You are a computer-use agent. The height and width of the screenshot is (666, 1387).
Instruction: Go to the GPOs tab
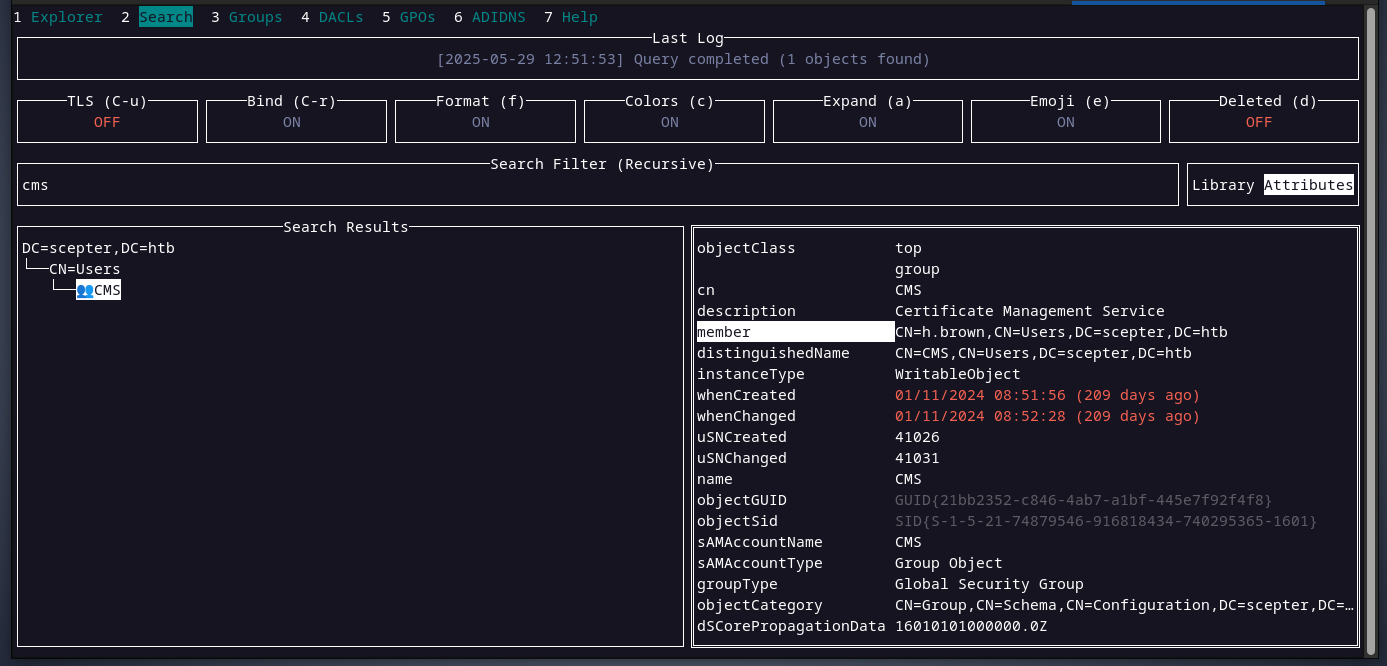(x=418, y=17)
